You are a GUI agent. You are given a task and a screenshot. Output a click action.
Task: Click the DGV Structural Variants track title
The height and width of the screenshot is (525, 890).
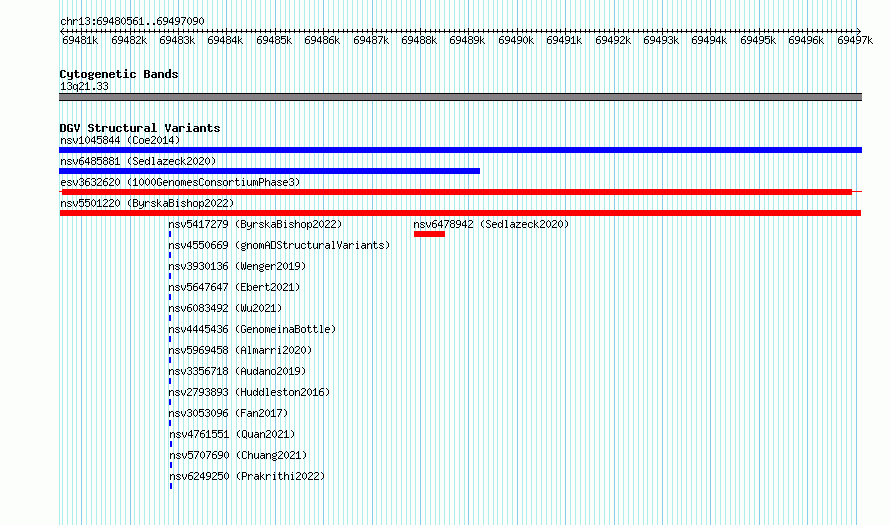140,128
